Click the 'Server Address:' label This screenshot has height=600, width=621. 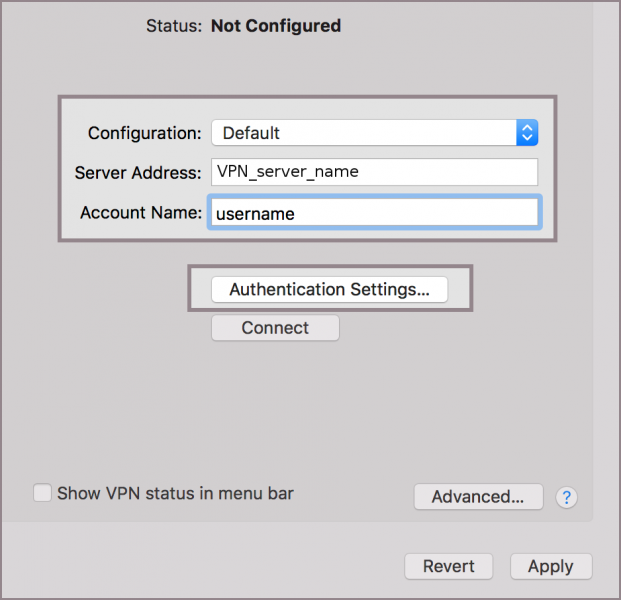(x=138, y=173)
